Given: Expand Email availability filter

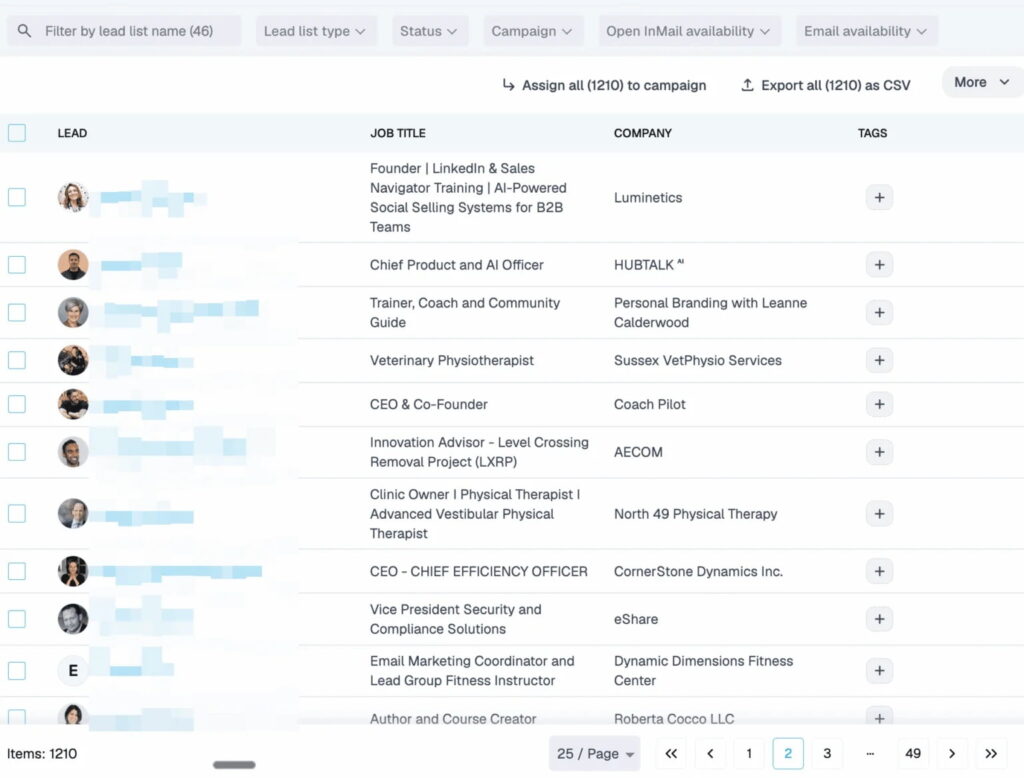Looking at the screenshot, I should click(x=866, y=31).
